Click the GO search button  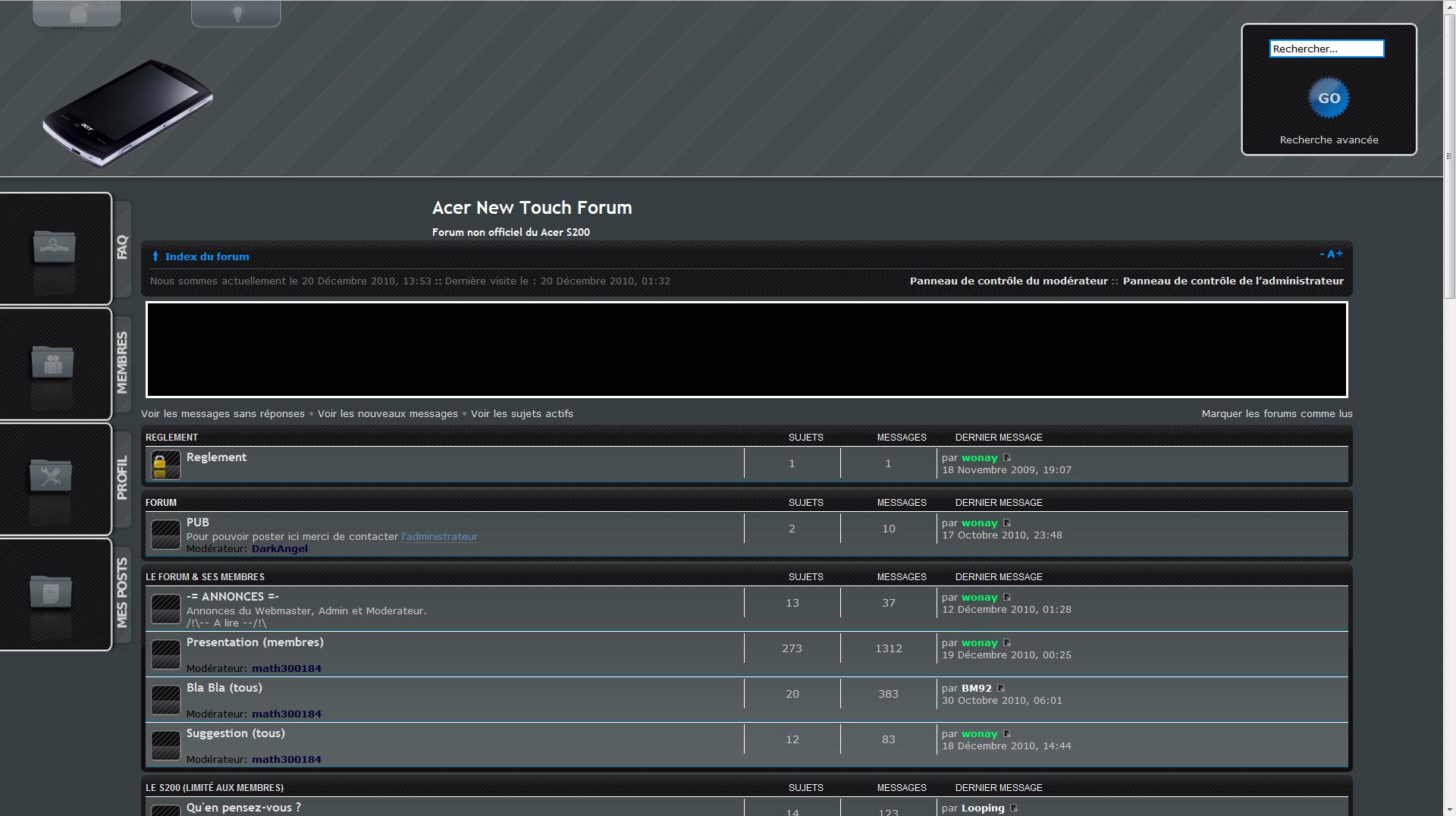pyautogui.click(x=1329, y=98)
